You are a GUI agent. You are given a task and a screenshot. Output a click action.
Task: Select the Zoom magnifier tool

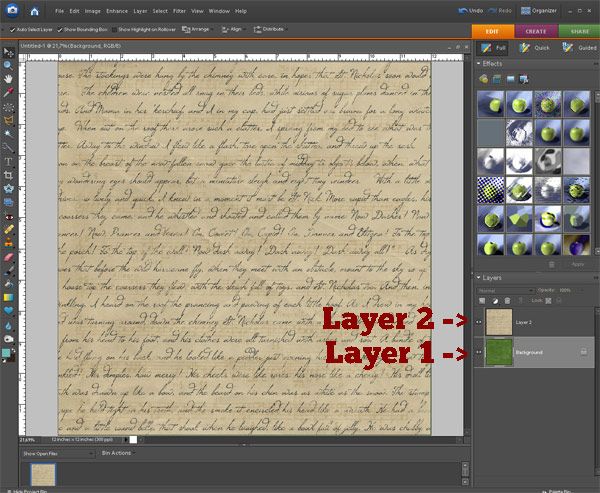pos(8,65)
